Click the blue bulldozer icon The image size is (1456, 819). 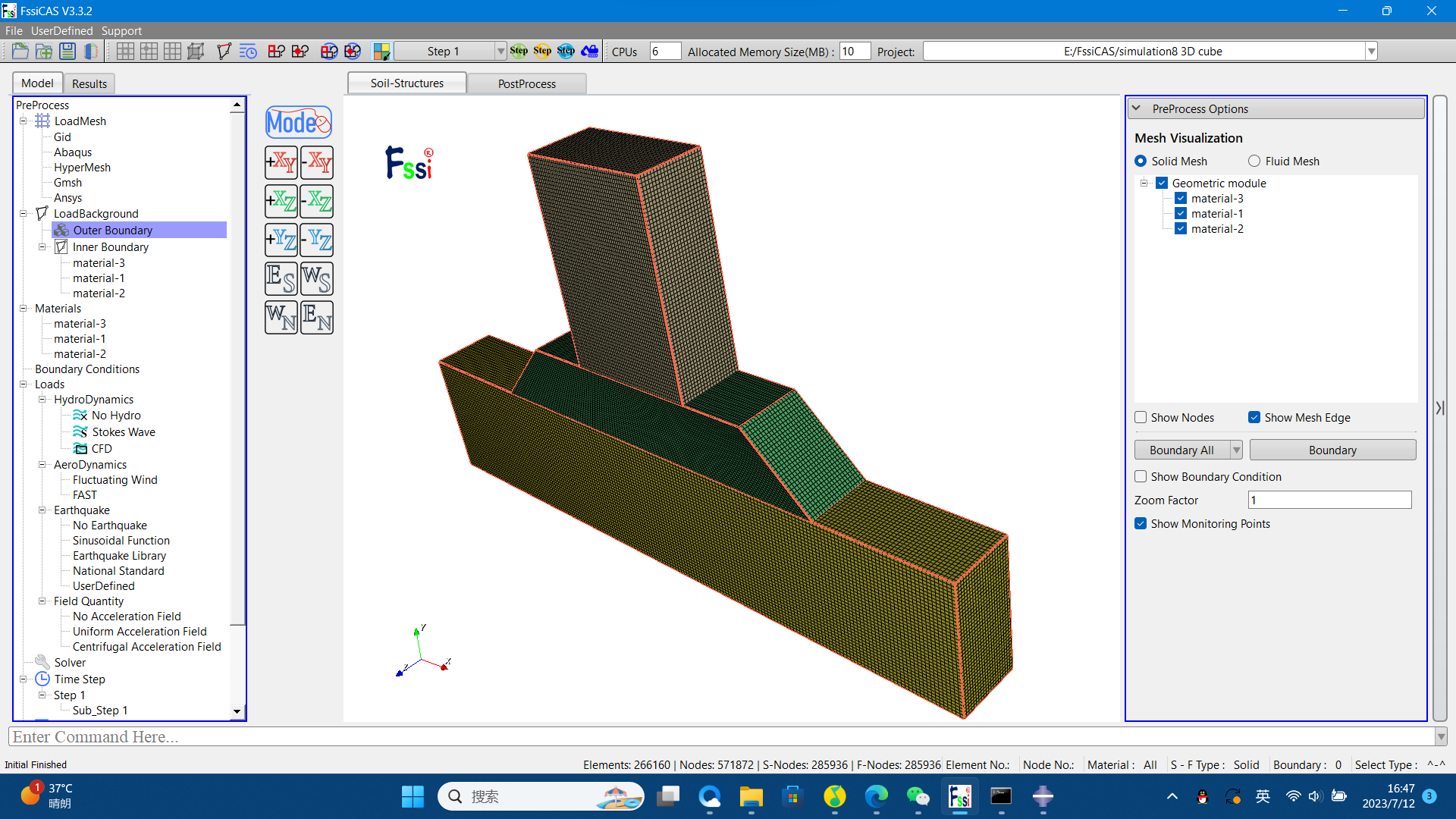[x=589, y=51]
